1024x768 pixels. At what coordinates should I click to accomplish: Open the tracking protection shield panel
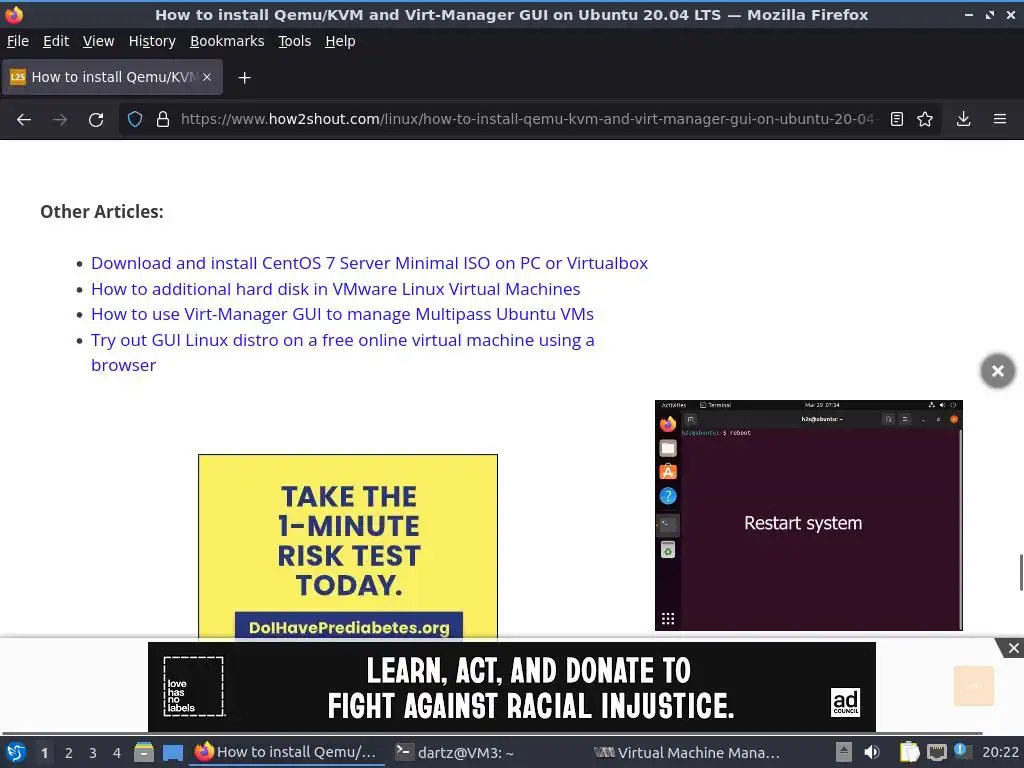pyautogui.click(x=135, y=120)
